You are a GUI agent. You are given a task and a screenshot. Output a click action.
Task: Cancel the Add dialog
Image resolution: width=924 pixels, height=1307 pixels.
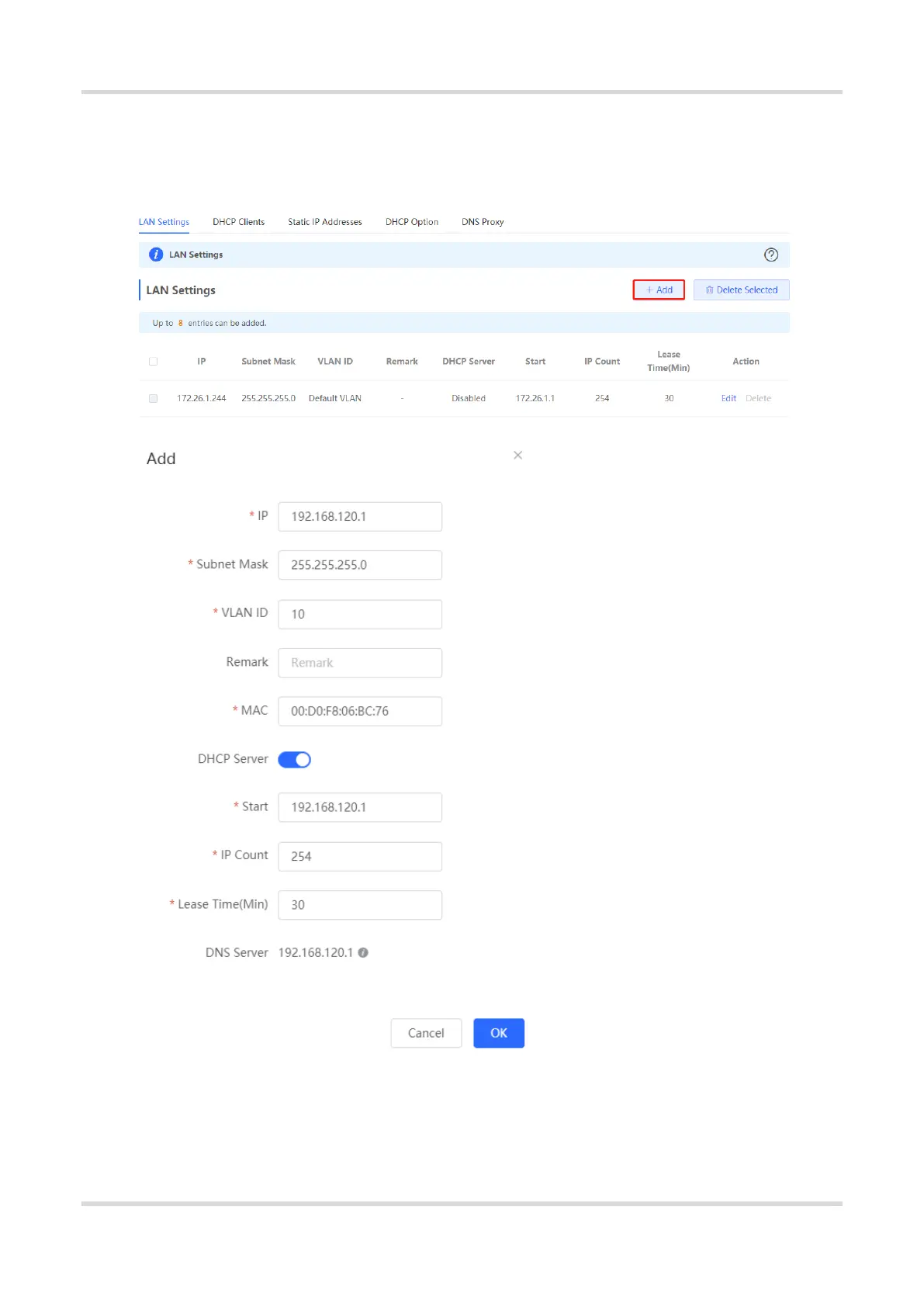click(426, 1033)
